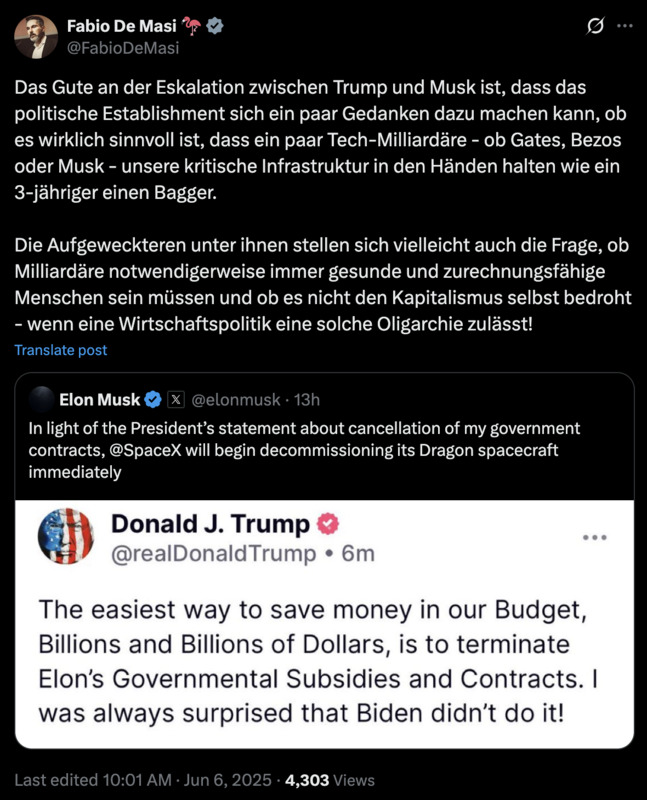The image size is (647, 800).
Task: Click the Fabio De Masi display name
Action: tap(123, 25)
